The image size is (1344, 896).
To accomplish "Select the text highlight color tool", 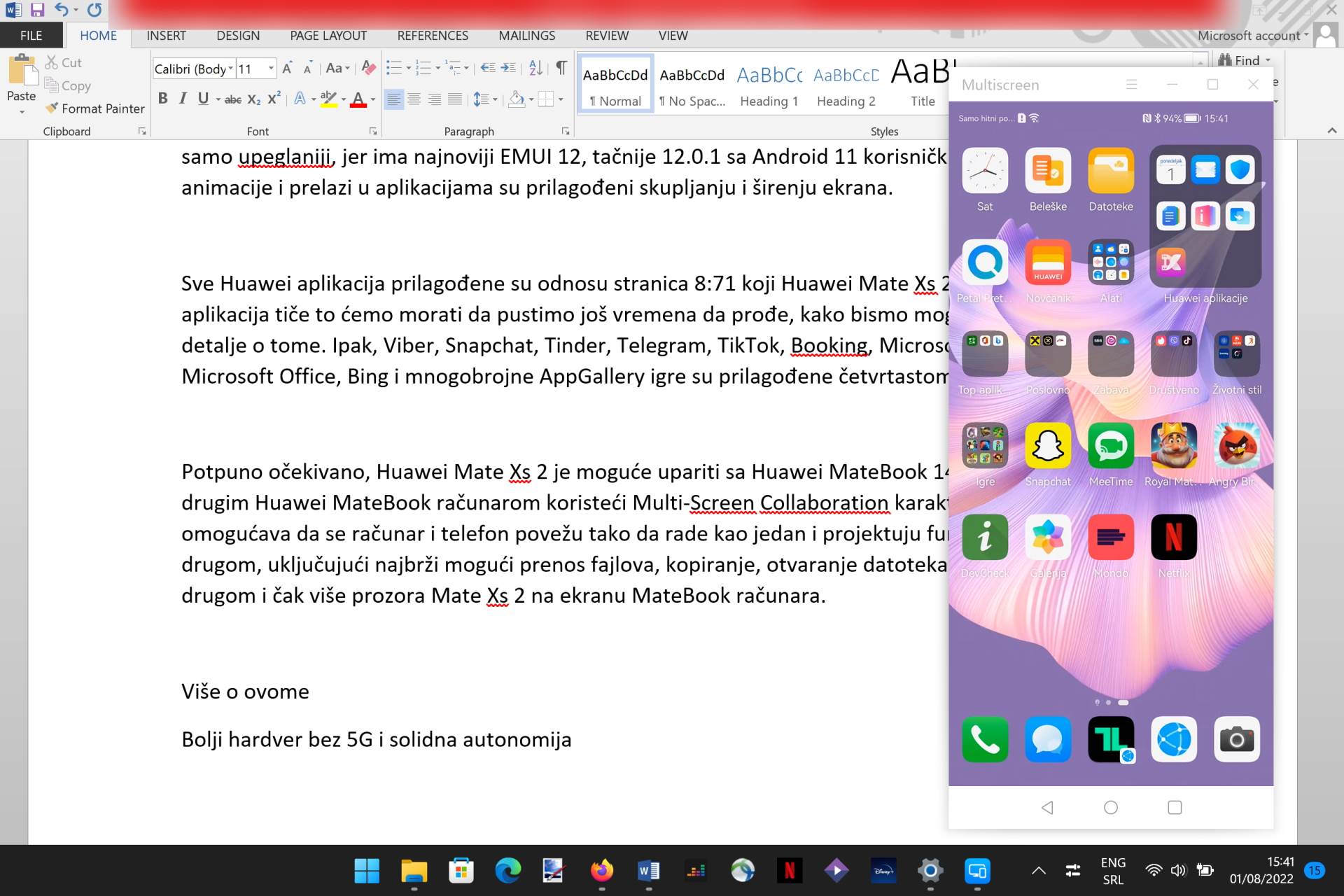I will pyautogui.click(x=329, y=99).
